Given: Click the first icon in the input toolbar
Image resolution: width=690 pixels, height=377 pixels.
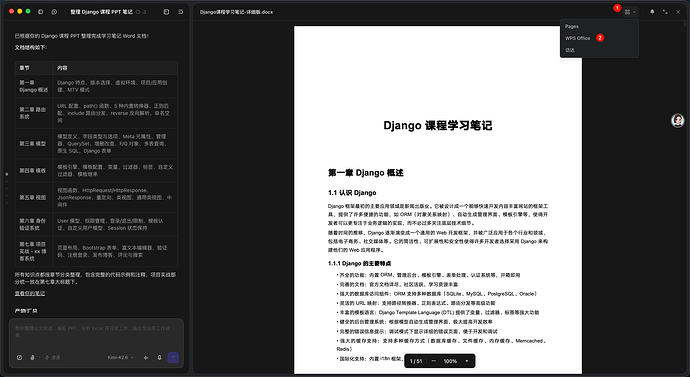Looking at the screenshot, I should [19, 358].
